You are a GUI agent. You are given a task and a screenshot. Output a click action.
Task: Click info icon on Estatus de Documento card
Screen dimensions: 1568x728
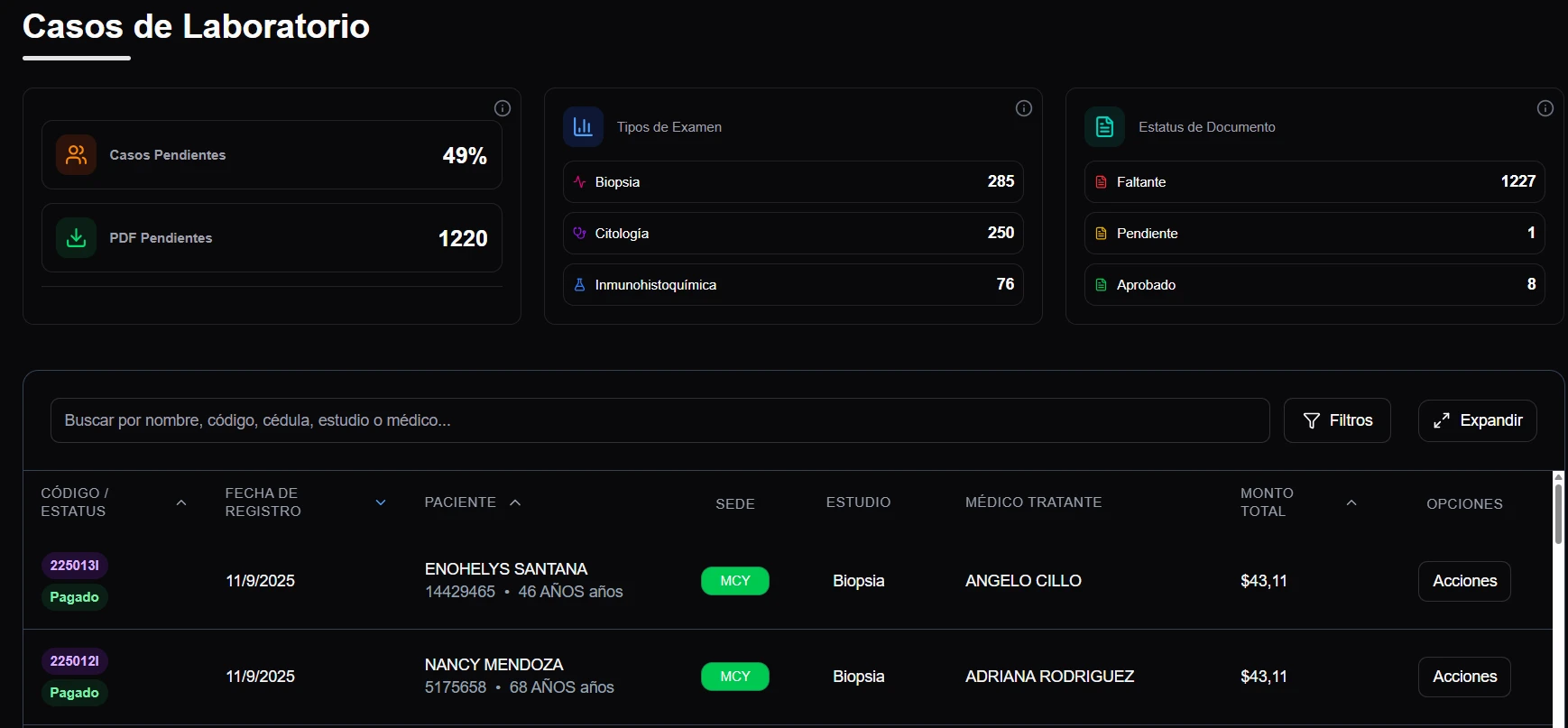click(1545, 108)
